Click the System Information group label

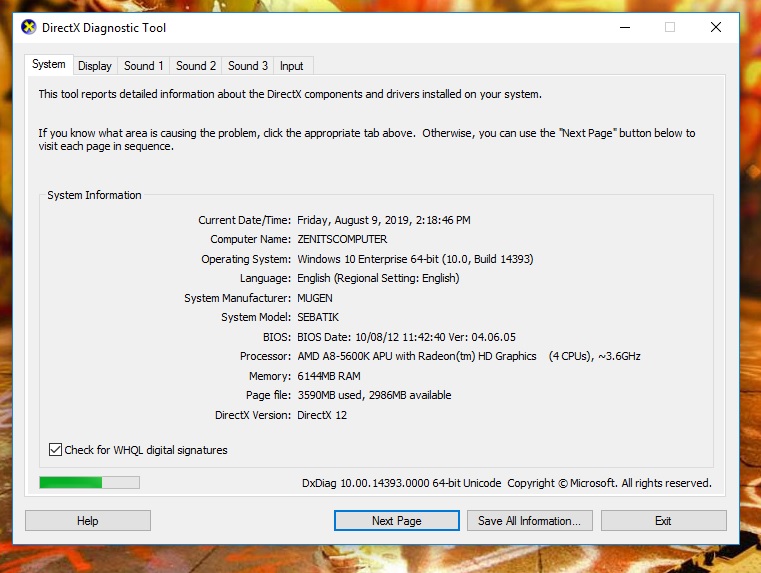[x=94, y=195]
